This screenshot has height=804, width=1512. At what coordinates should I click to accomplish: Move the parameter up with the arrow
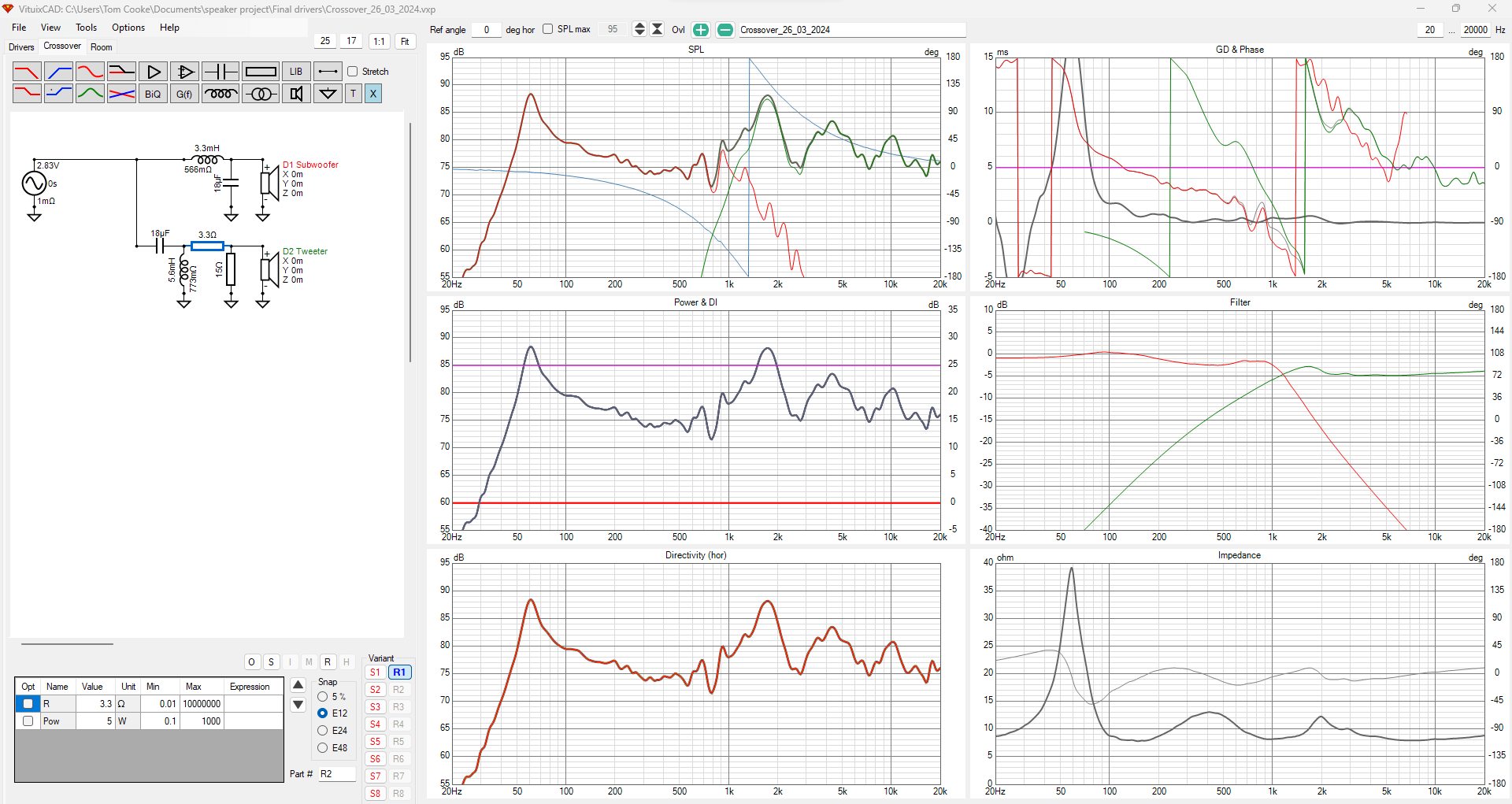click(x=298, y=685)
